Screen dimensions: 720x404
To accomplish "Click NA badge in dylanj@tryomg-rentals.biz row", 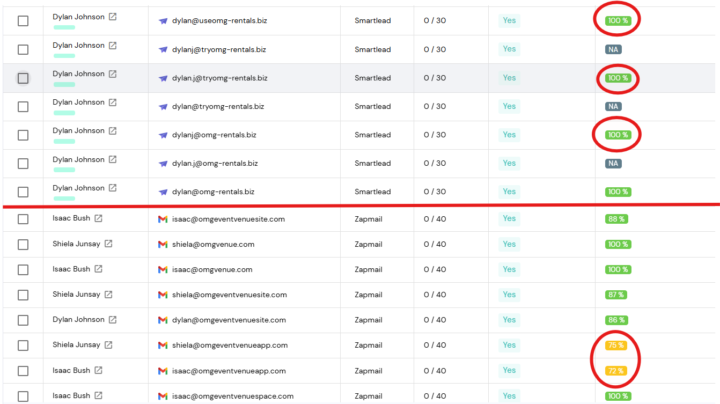I will [613, 50].
